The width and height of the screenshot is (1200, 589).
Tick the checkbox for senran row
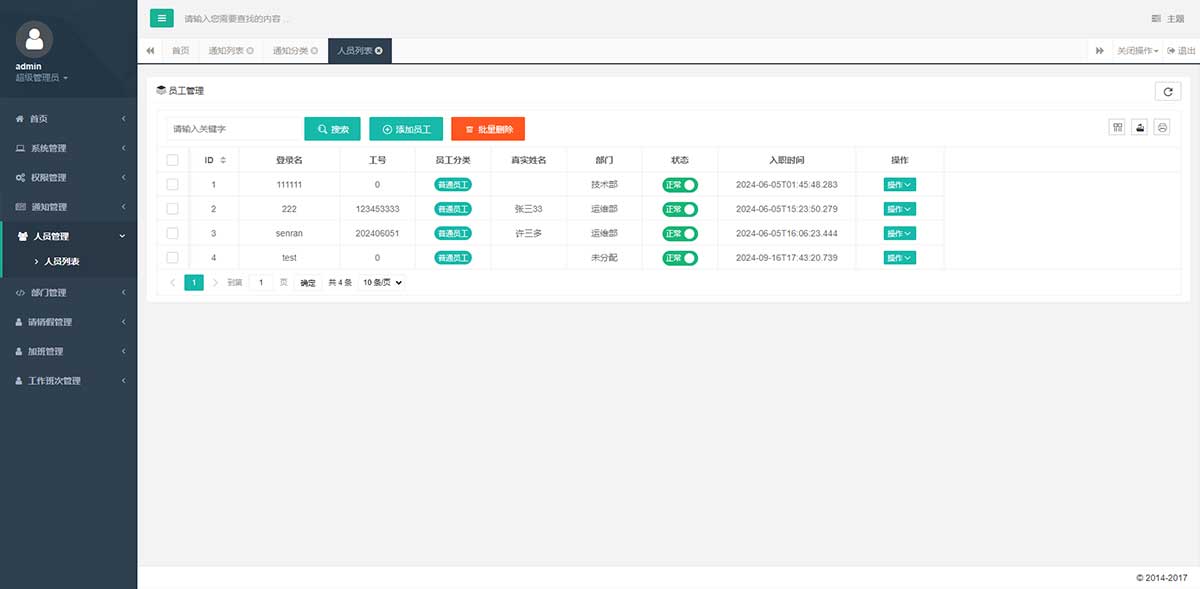(x=172, y=233)
